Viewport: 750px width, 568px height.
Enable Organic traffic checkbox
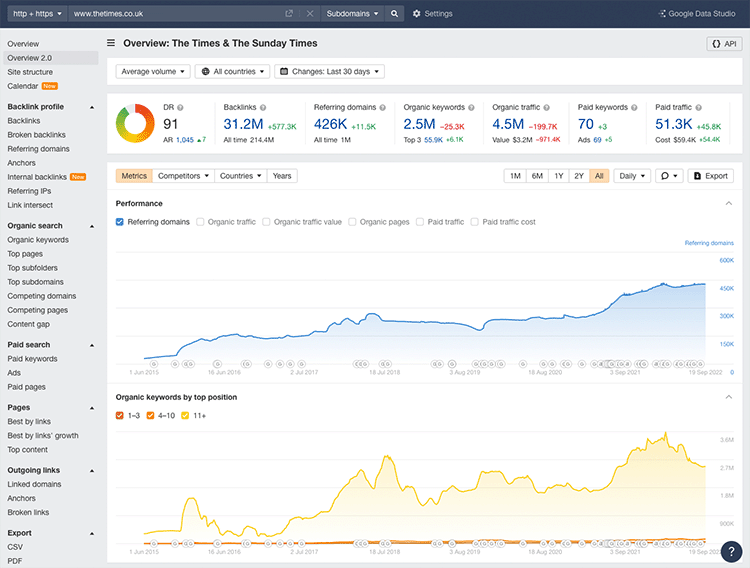[x=200, y=222]
